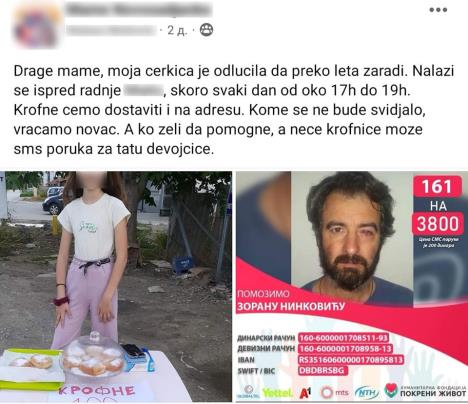Click the Pokreni Život heart logo
Viewport: 468px width, 404px height.
391,391
